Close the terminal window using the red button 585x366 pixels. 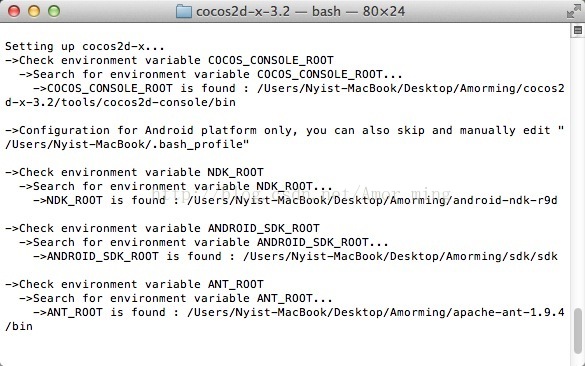tap(14, 11)
